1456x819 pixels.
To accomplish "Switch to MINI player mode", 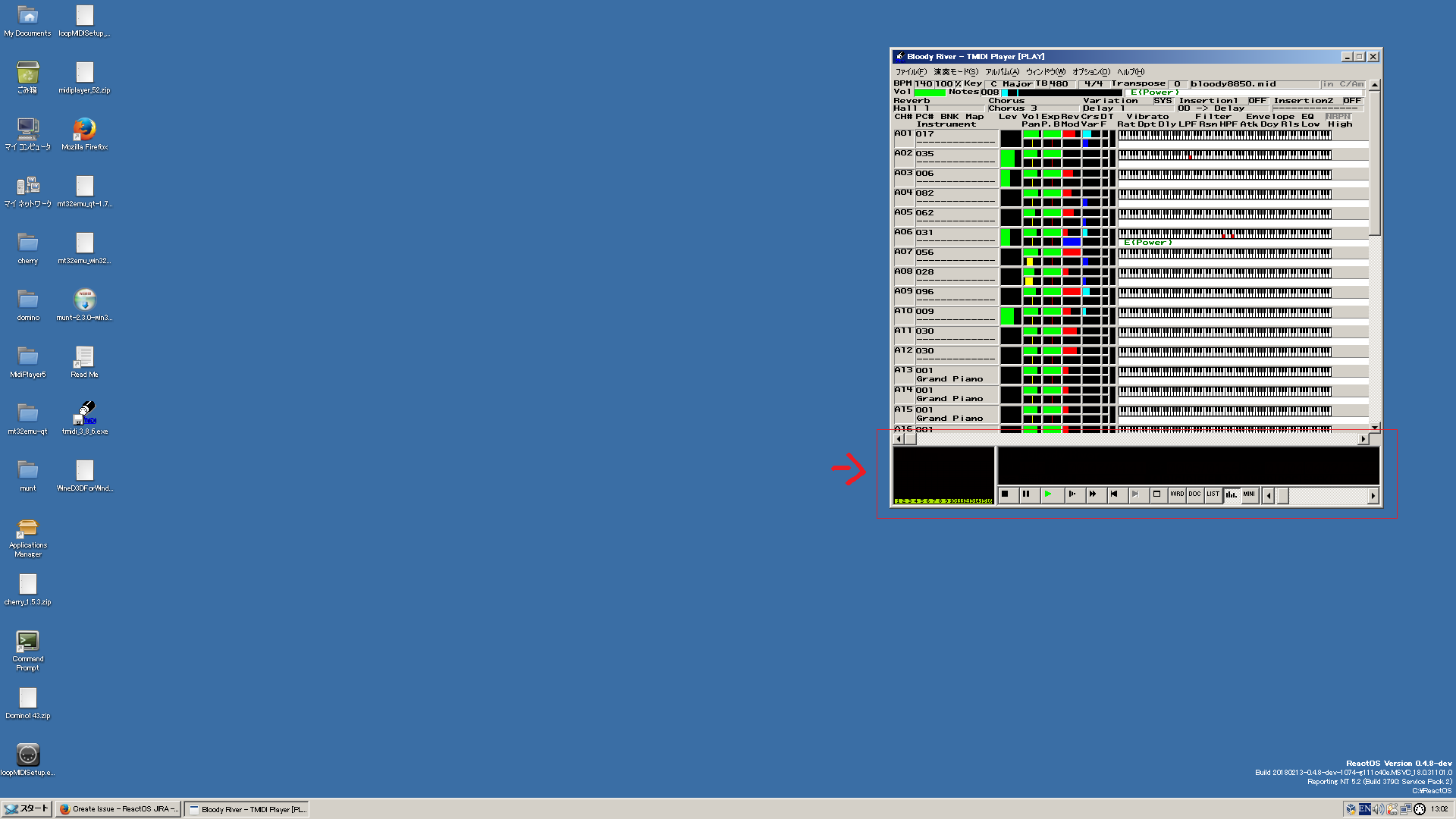I will click(1249, 494).
